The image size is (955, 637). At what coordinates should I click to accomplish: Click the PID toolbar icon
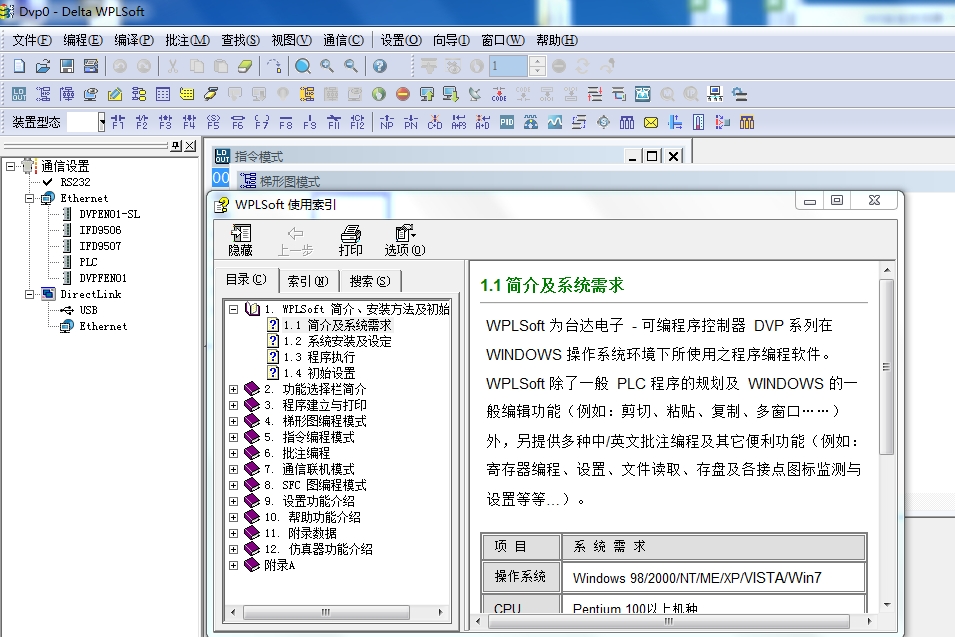507,122
